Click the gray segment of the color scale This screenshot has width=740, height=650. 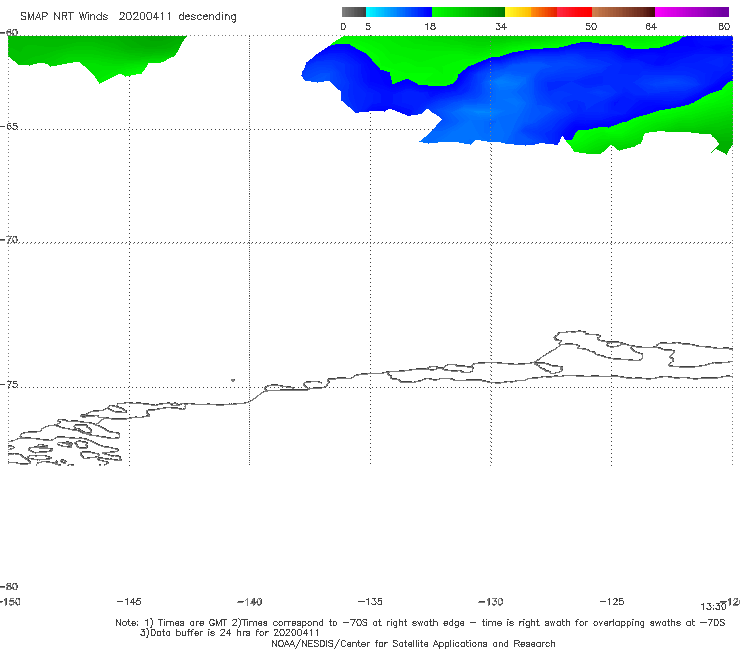tap(354, 12)
